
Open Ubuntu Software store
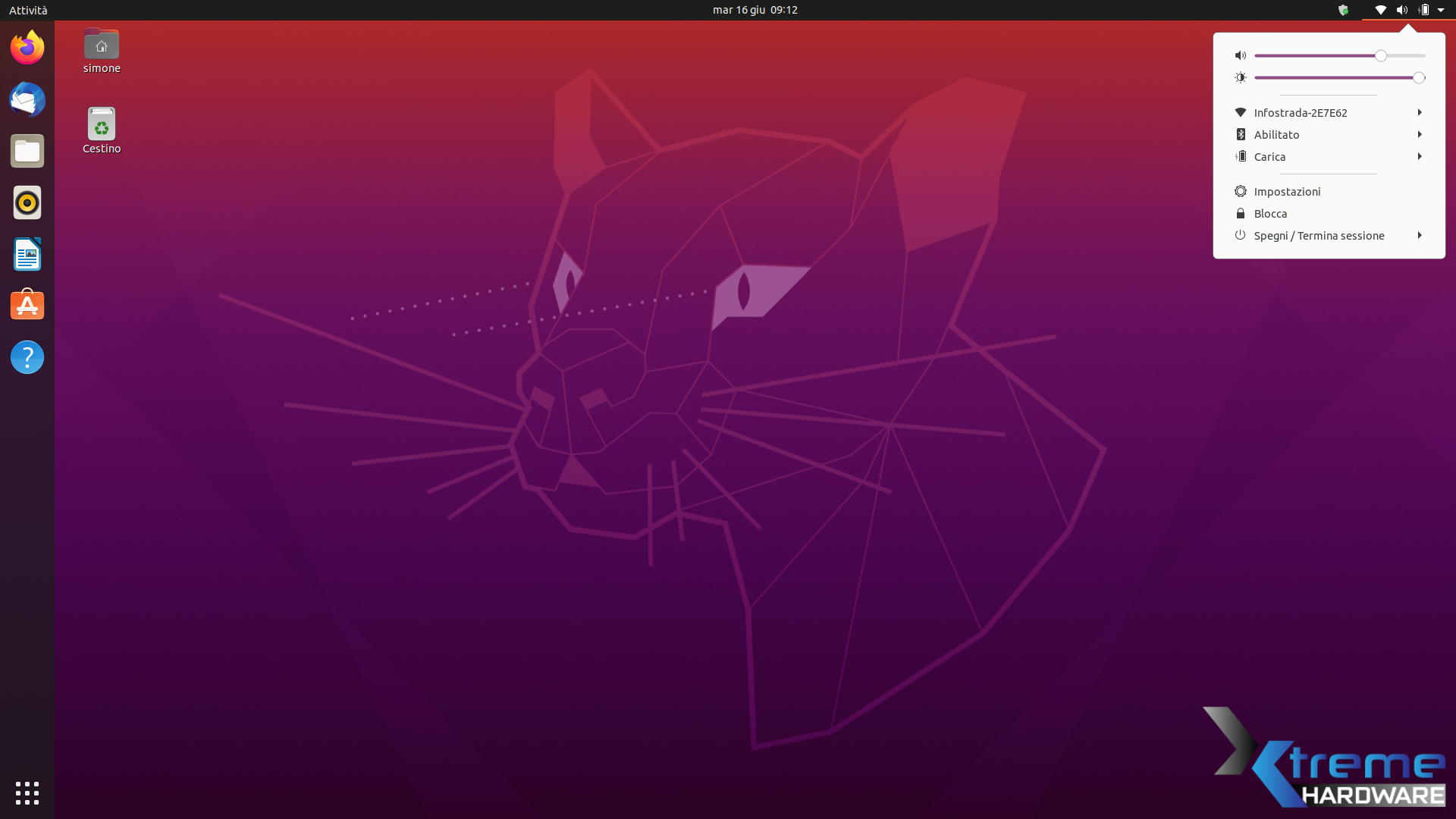(27, 306)
